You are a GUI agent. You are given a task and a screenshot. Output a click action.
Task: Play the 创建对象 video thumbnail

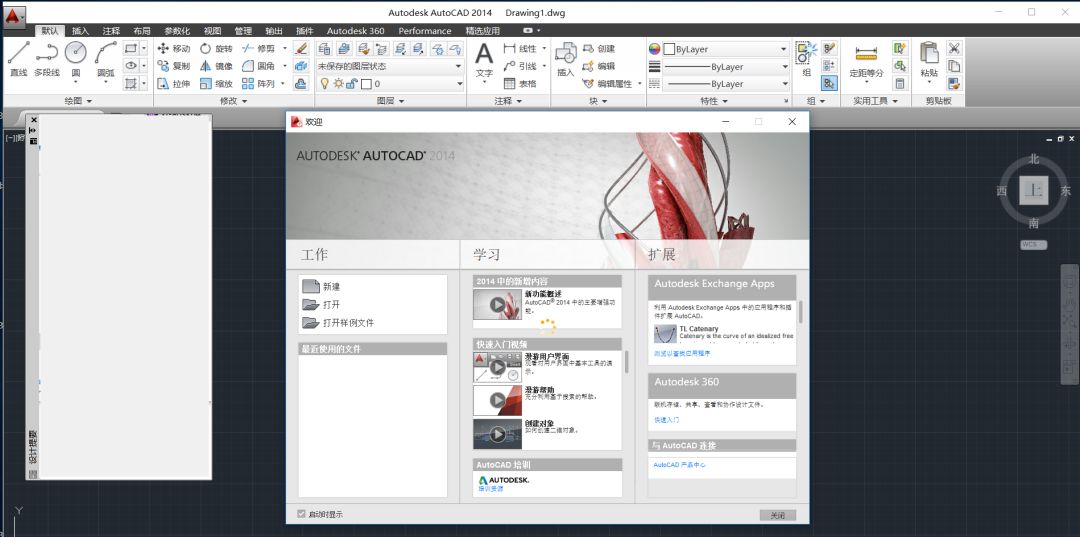coord(497,434)
